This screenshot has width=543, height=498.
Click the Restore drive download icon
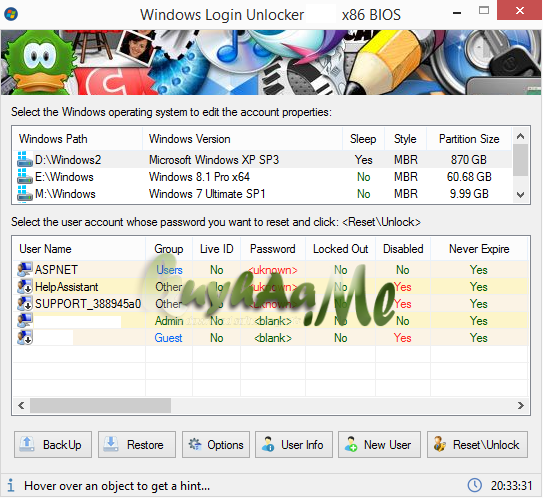click(x=111, y=444)
